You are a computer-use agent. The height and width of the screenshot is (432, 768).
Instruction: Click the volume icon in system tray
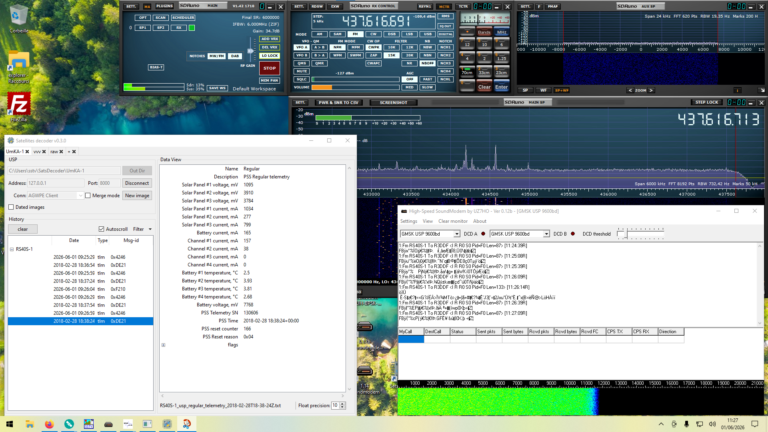click(712, 424)
